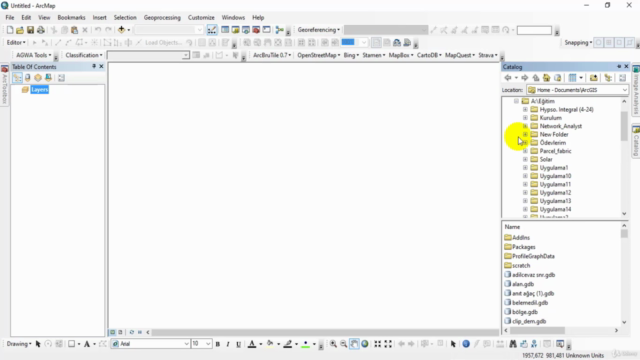The height and width of the screenshot is (360, 640).
Task: List layers by selection
Action: click(48, 78)
